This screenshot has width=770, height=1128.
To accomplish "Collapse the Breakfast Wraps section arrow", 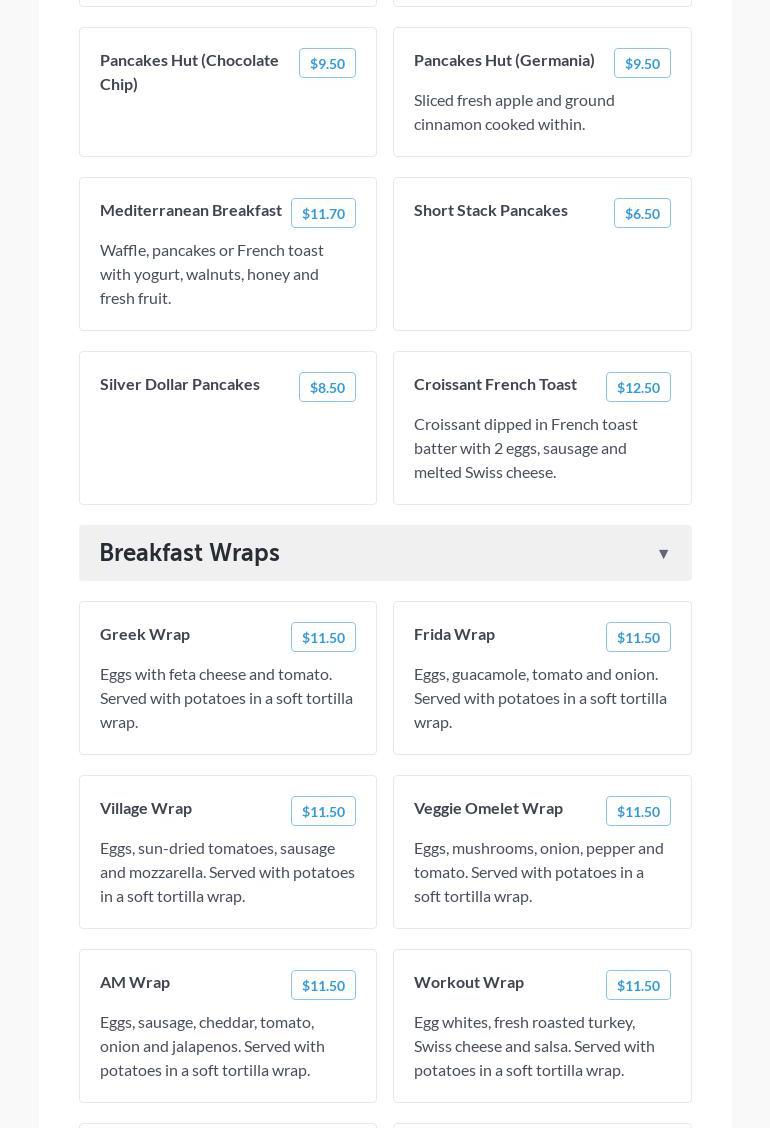I will pos(663,554).
